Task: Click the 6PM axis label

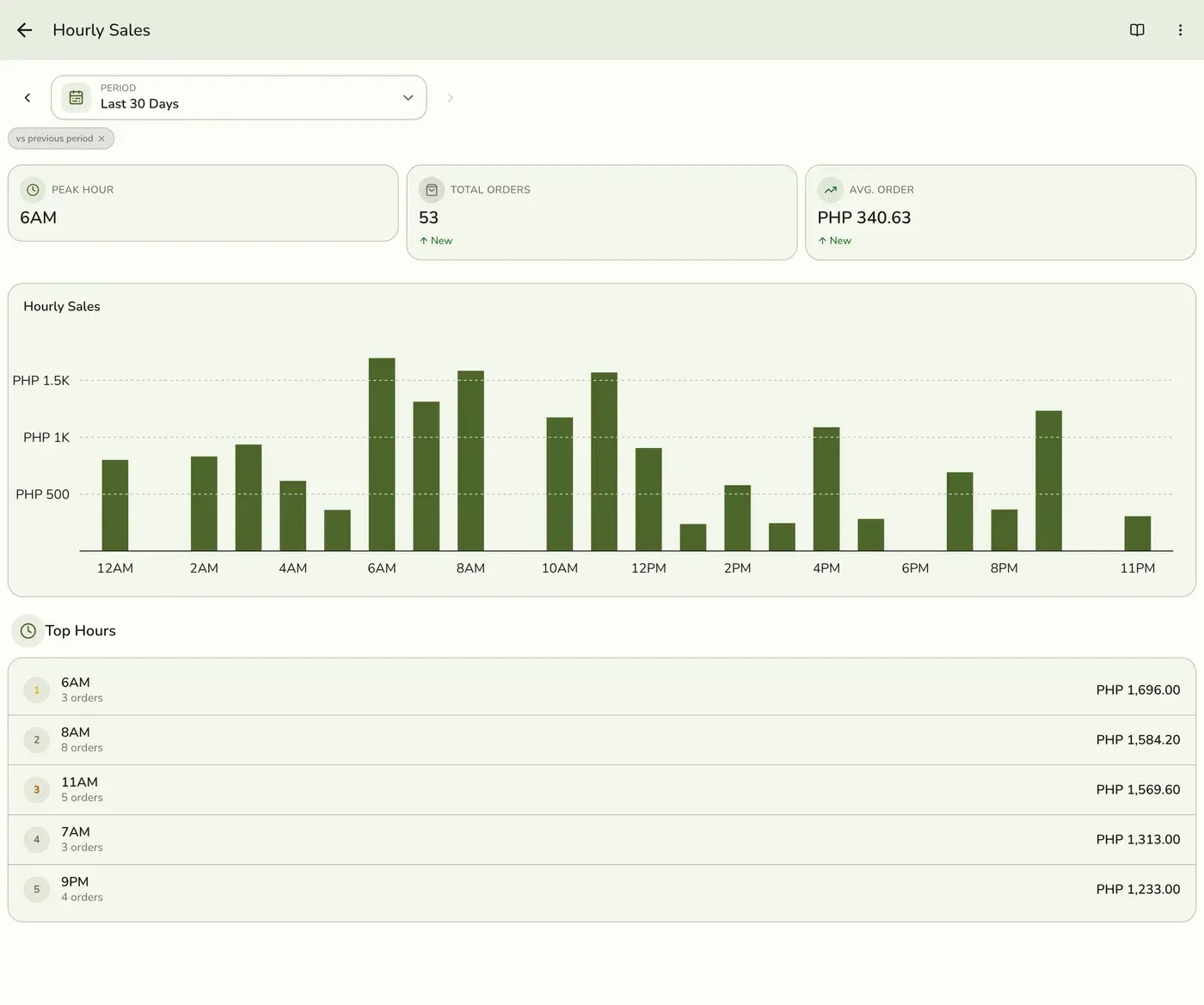Action: coord(915,568)
